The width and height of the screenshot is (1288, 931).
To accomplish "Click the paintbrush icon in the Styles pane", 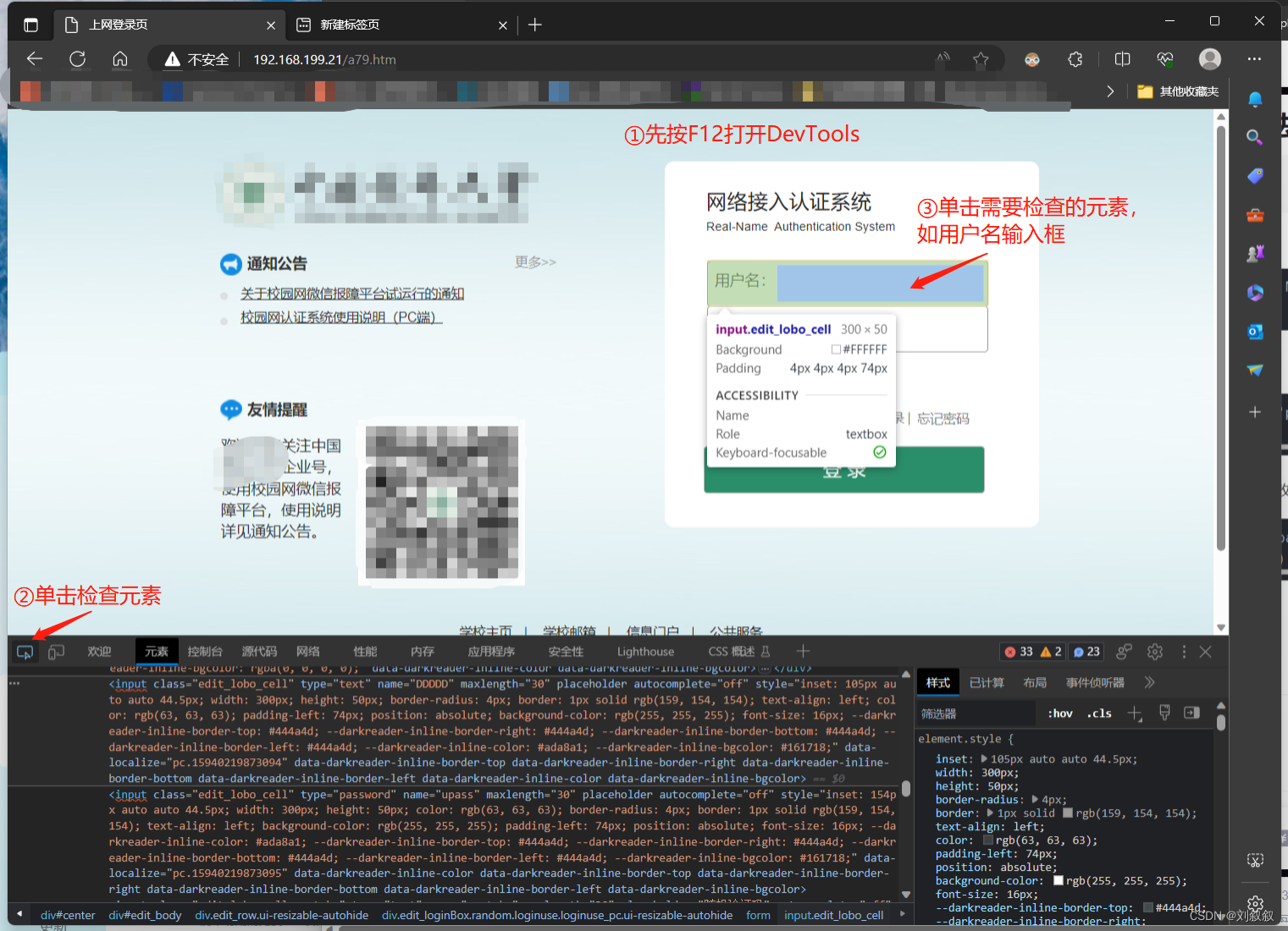I will point(1164,713).
